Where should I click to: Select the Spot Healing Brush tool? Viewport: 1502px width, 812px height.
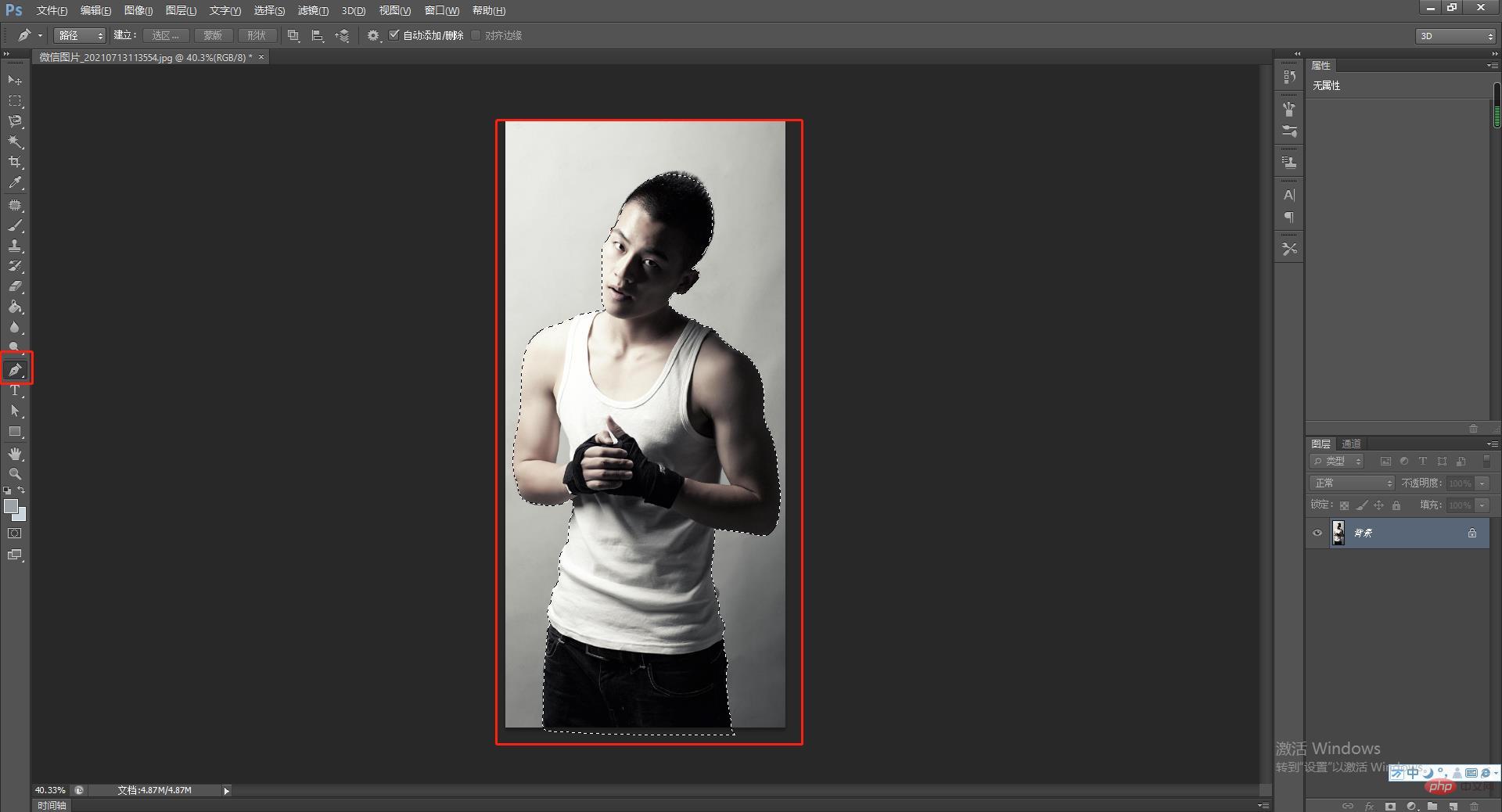[x=15, y=206]
